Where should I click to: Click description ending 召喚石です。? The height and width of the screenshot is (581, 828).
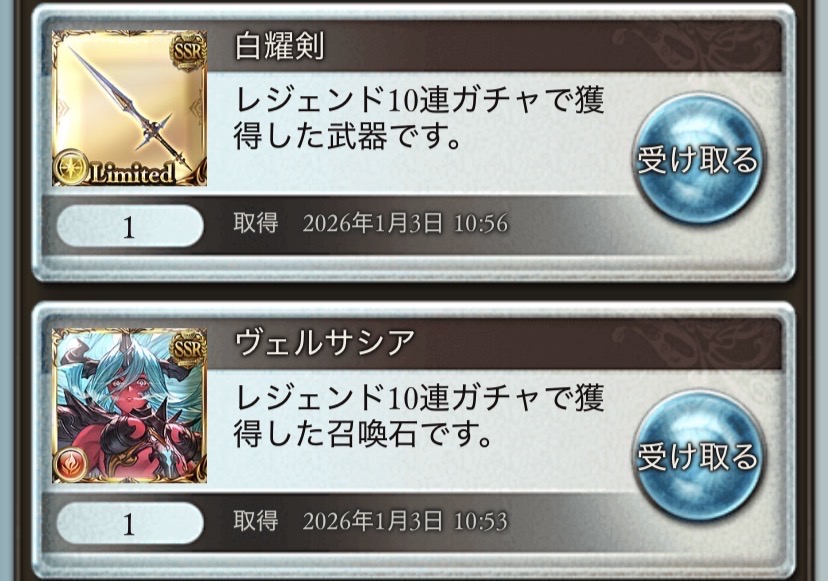419,415
